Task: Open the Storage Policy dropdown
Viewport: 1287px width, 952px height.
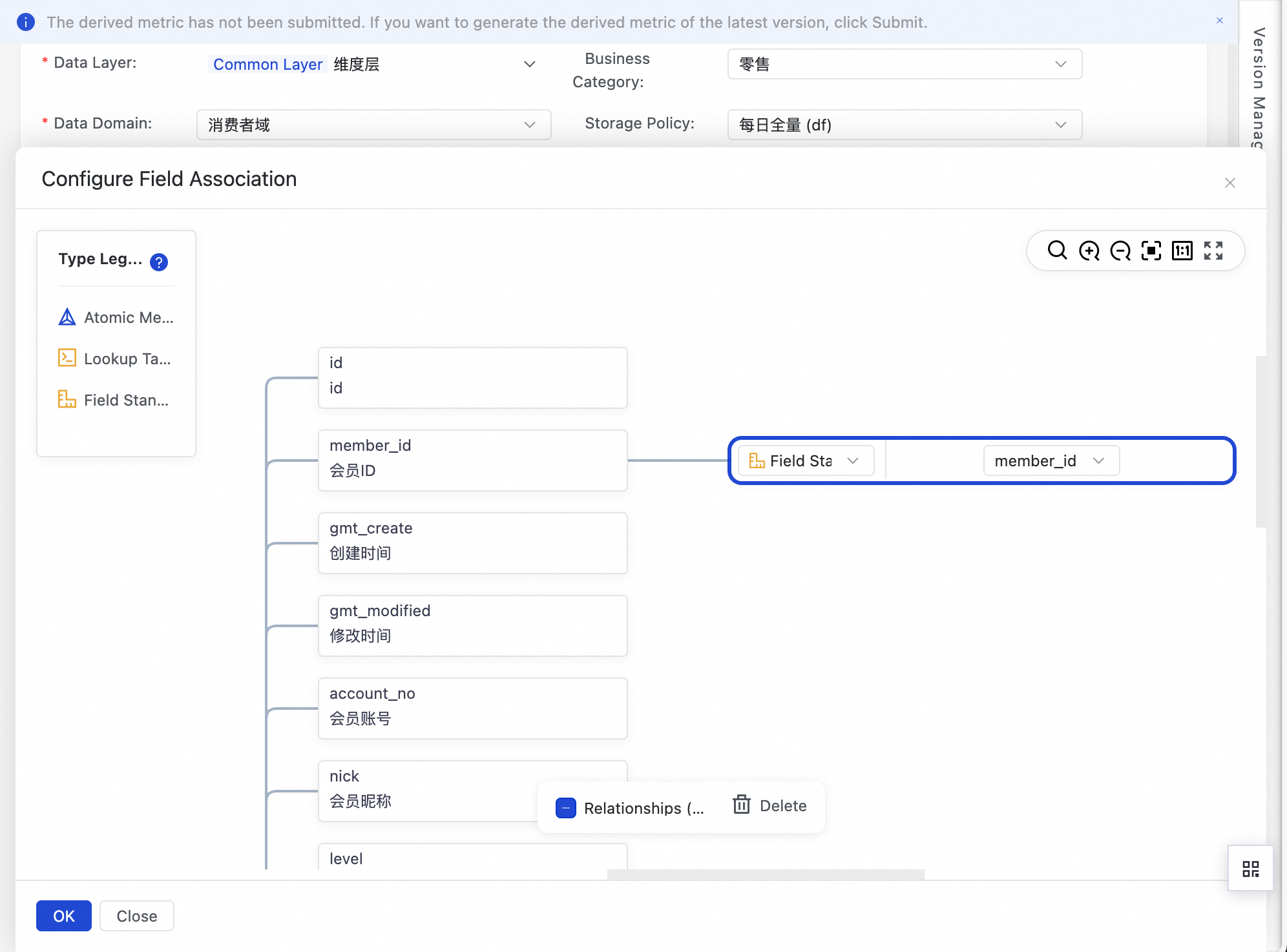Action: (x=904, y=125)
